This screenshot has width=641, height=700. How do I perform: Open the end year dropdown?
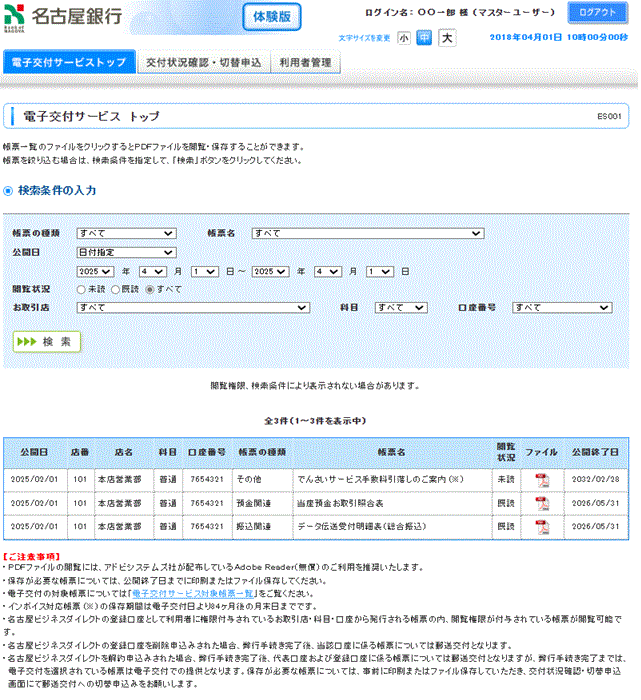271,272
